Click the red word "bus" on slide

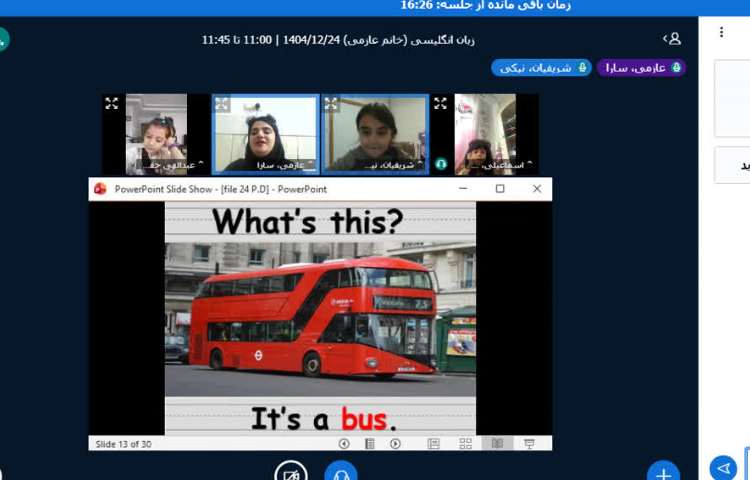point(364,419)
